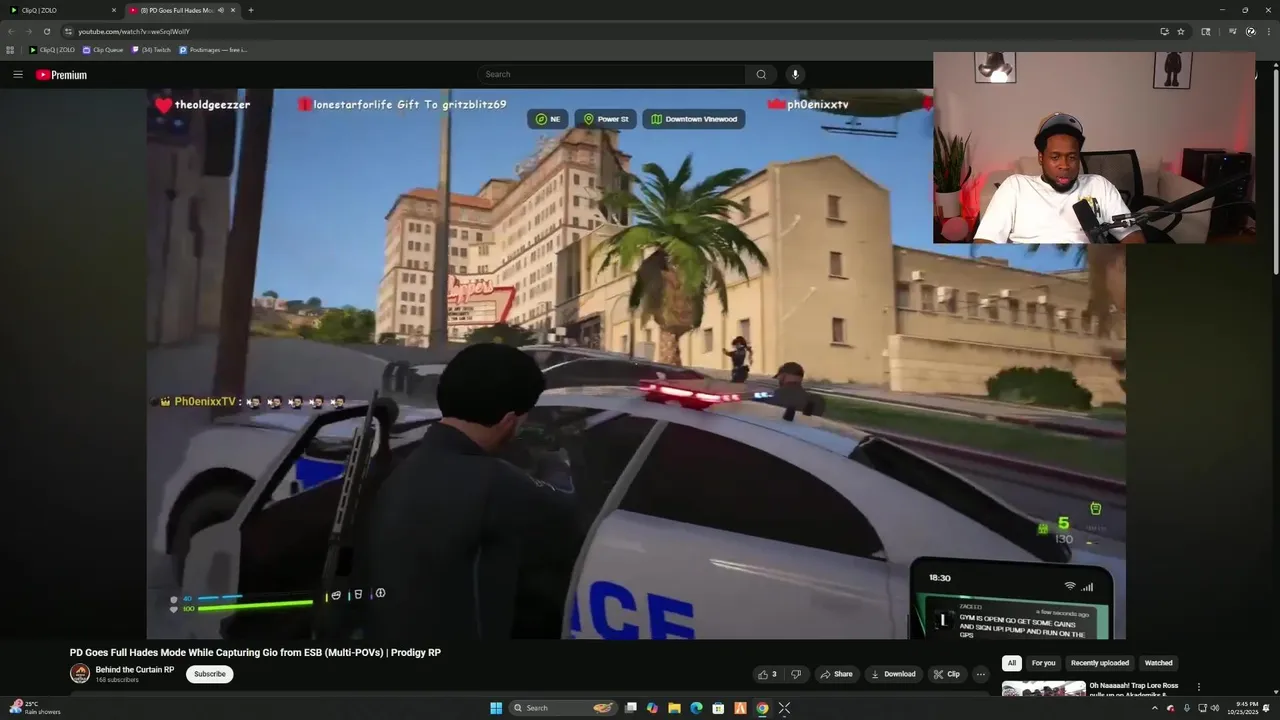Download the video
Viewport: 1280px width, 720px height.
click(x=894, y=674)
